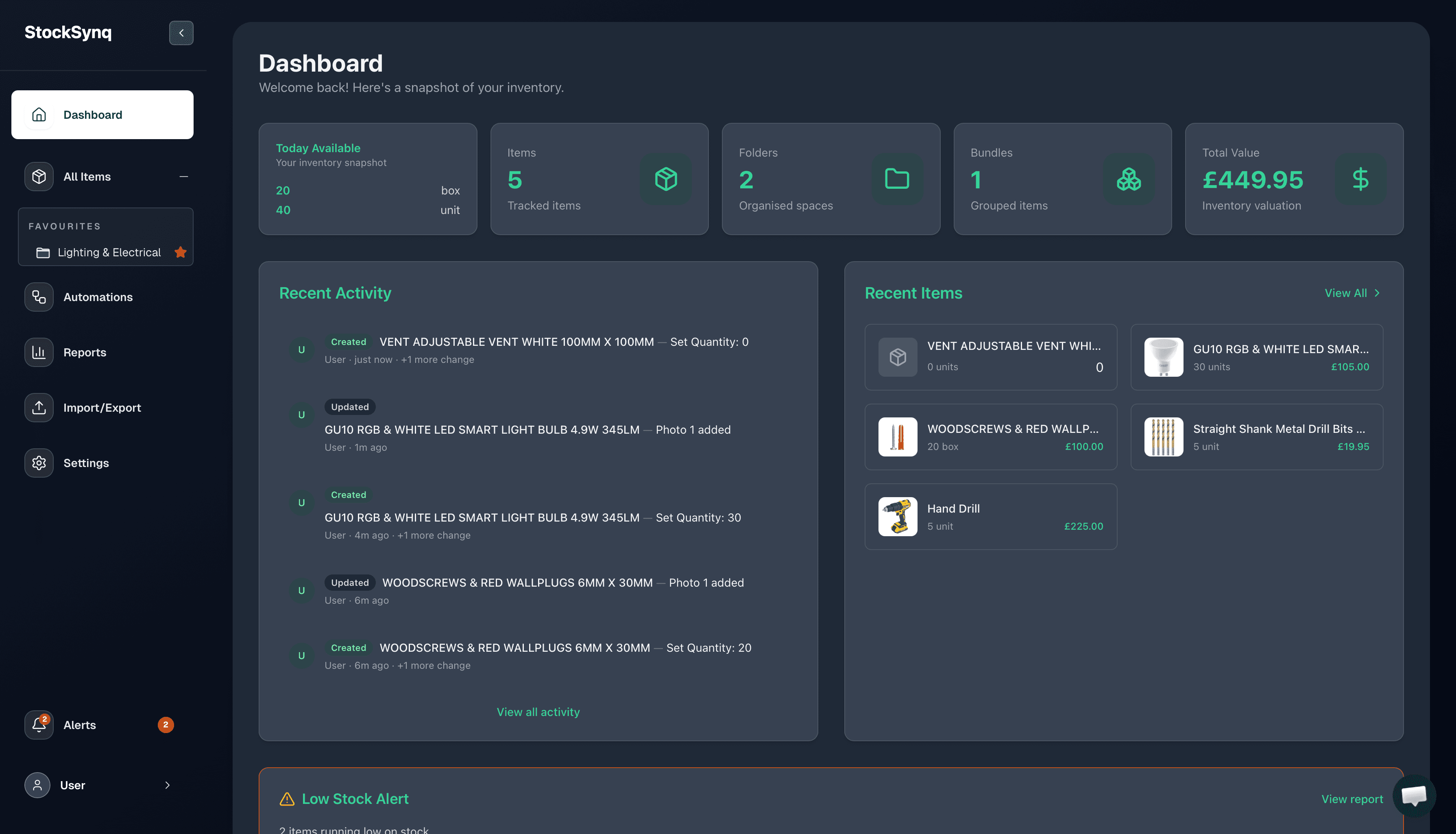Click the Created badge on VENT ADJUSTABLE activity

click(x=348, y=341)
